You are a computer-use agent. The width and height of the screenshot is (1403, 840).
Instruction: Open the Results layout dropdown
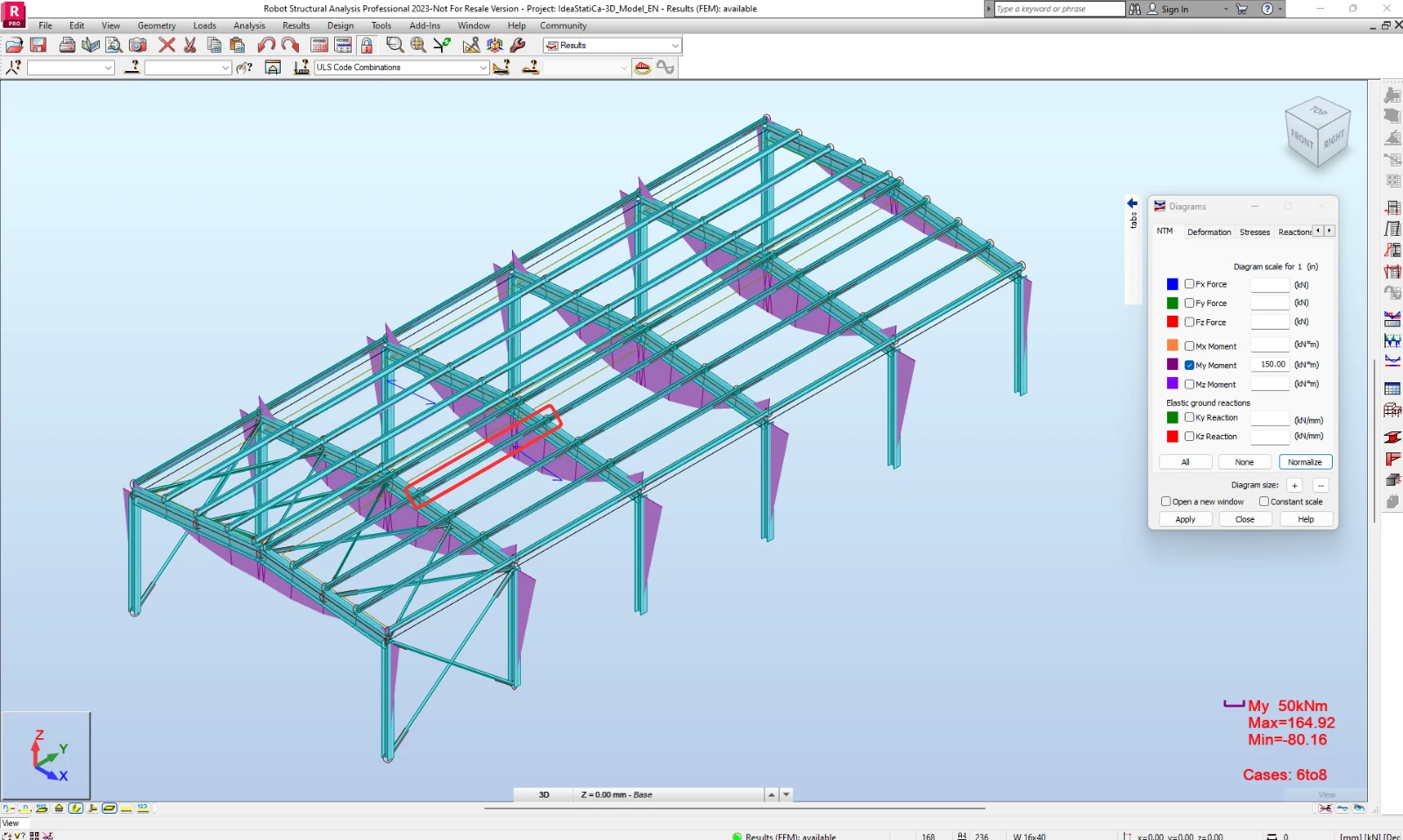pos(675,46)
